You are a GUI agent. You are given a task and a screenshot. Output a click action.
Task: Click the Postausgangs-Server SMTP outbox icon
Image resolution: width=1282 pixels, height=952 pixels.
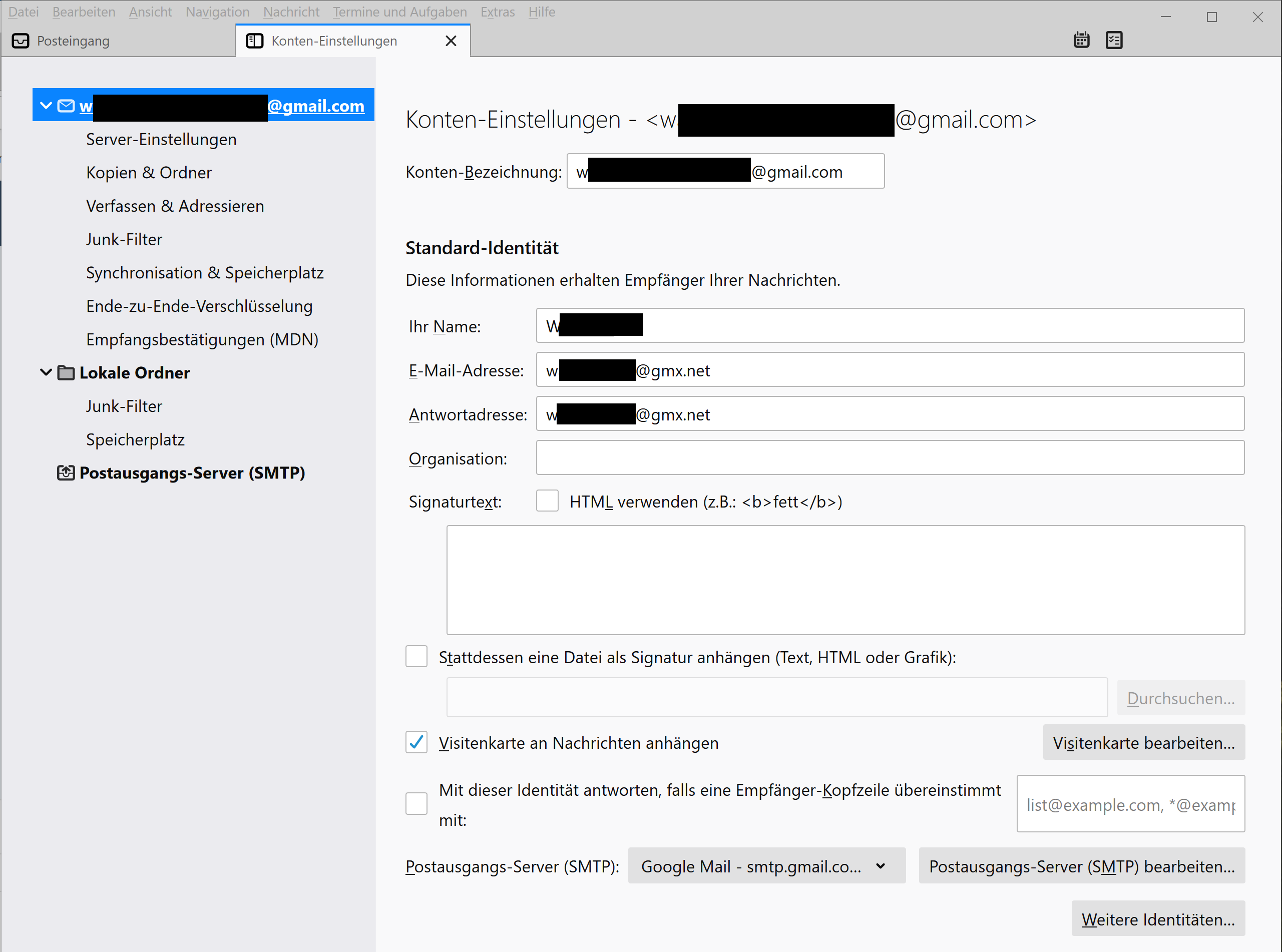click(66, 473)
